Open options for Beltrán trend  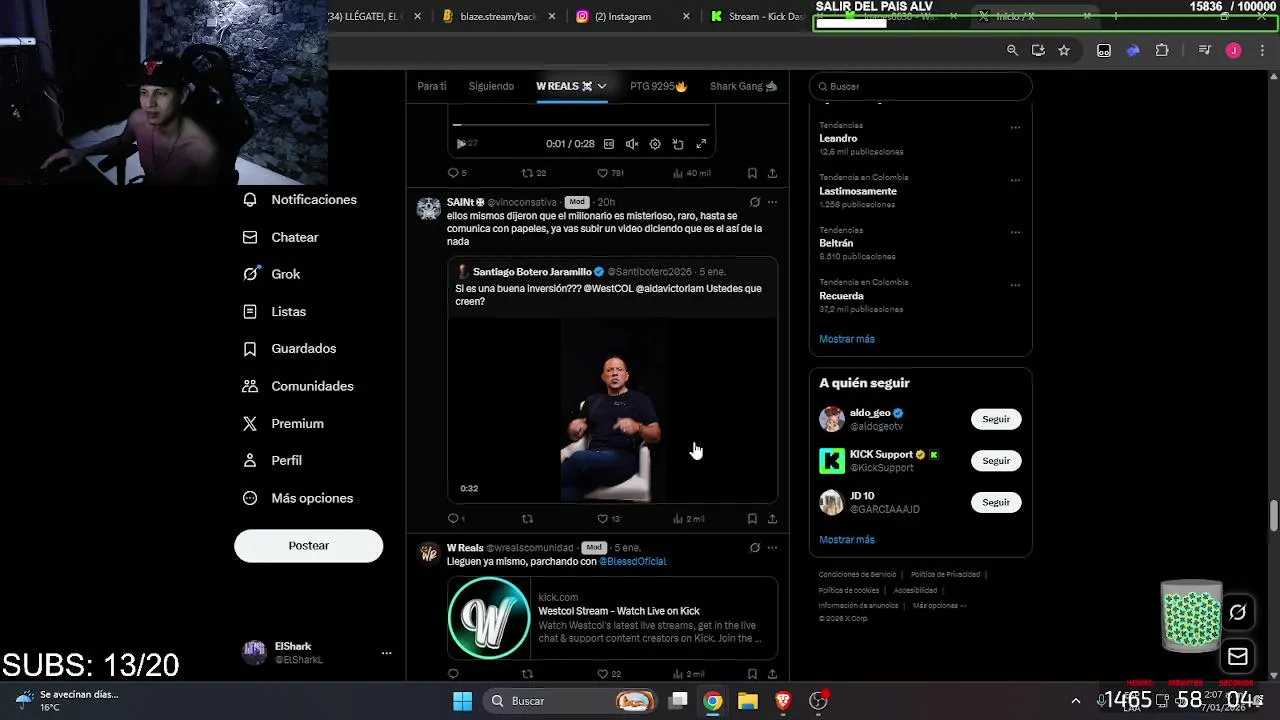[1015, 233]
